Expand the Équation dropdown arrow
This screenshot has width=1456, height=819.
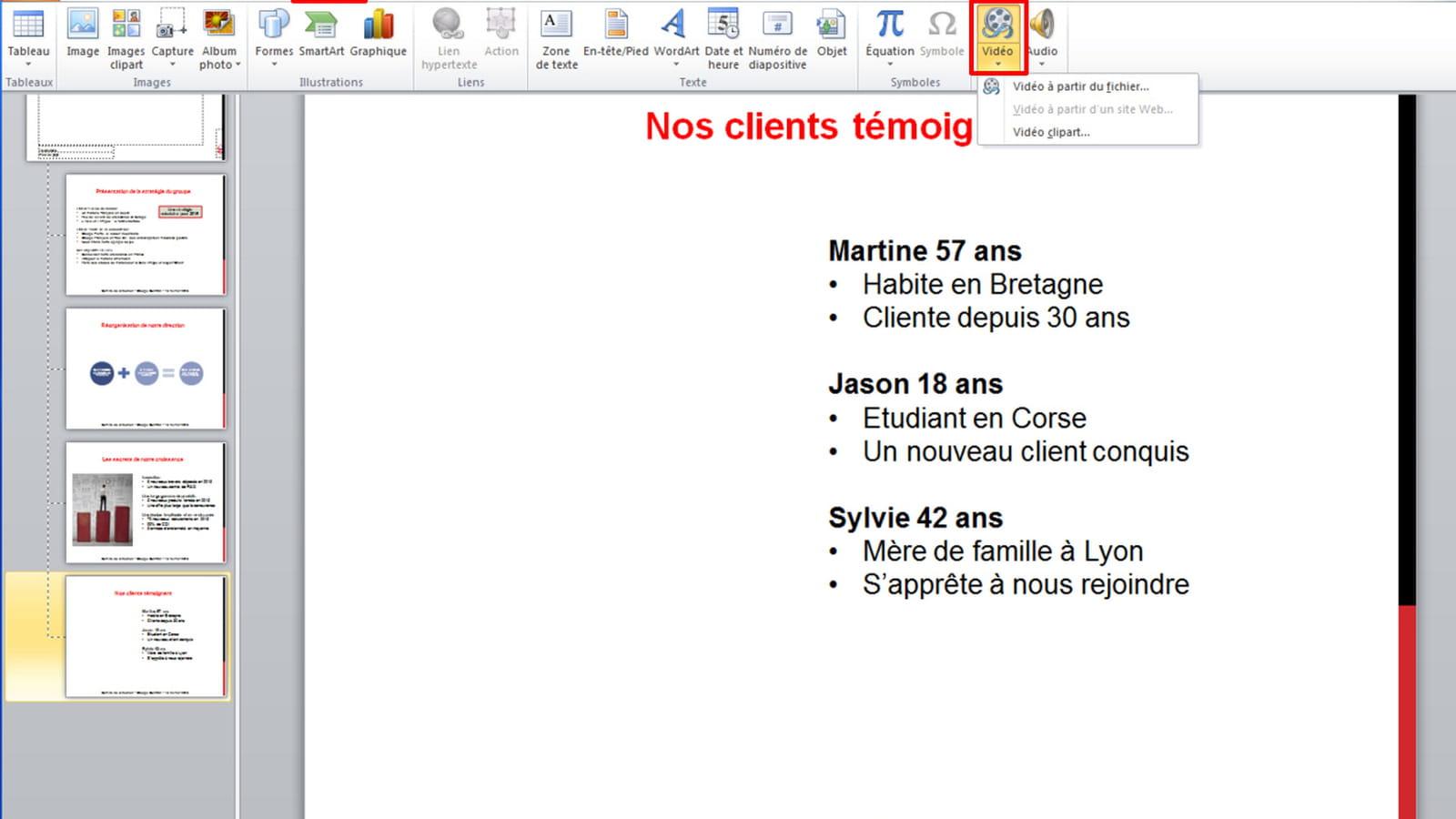(x=890, y=65)
